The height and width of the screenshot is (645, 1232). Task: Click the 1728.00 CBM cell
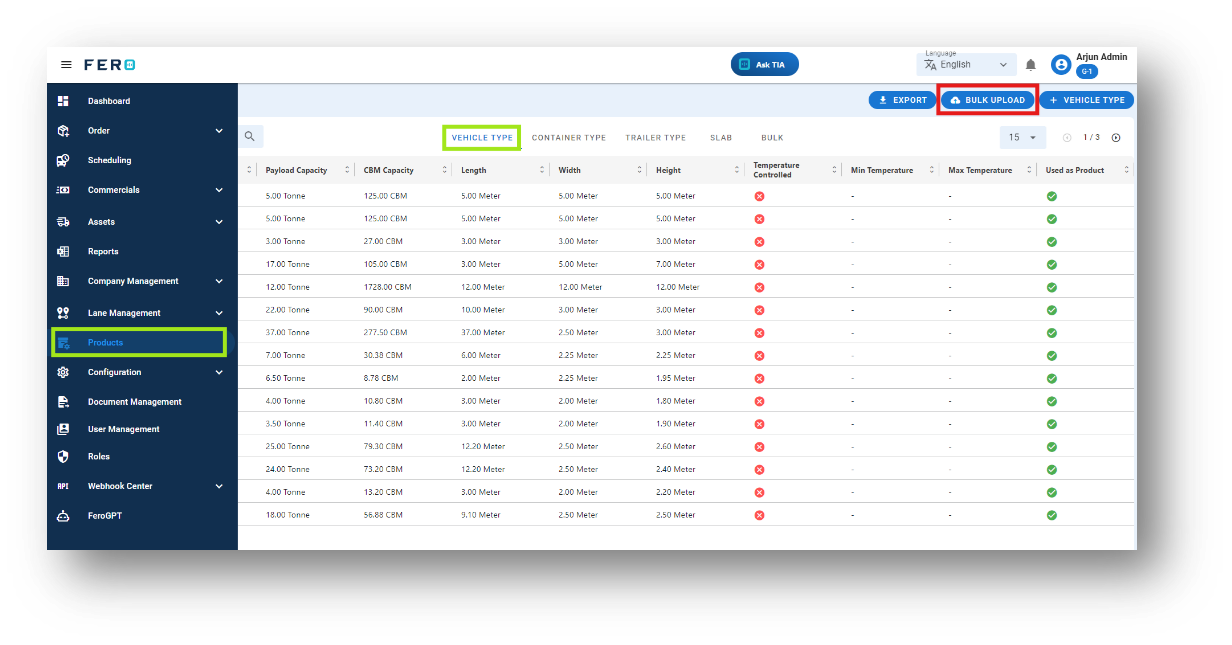[x=388, y=287]
